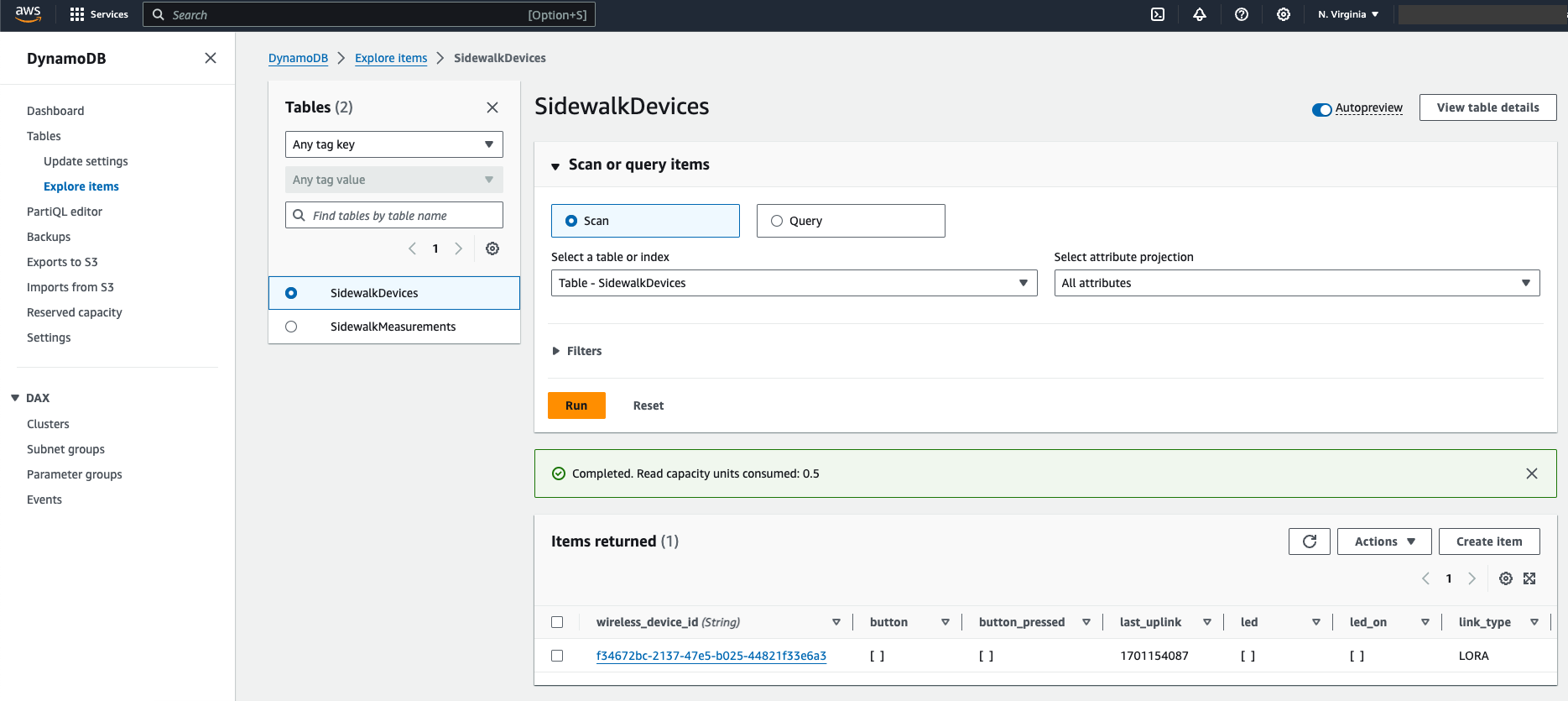Focus the top AWS search box
The width and height of the screenshot is (1568, 701).
(x=369, y=14)
